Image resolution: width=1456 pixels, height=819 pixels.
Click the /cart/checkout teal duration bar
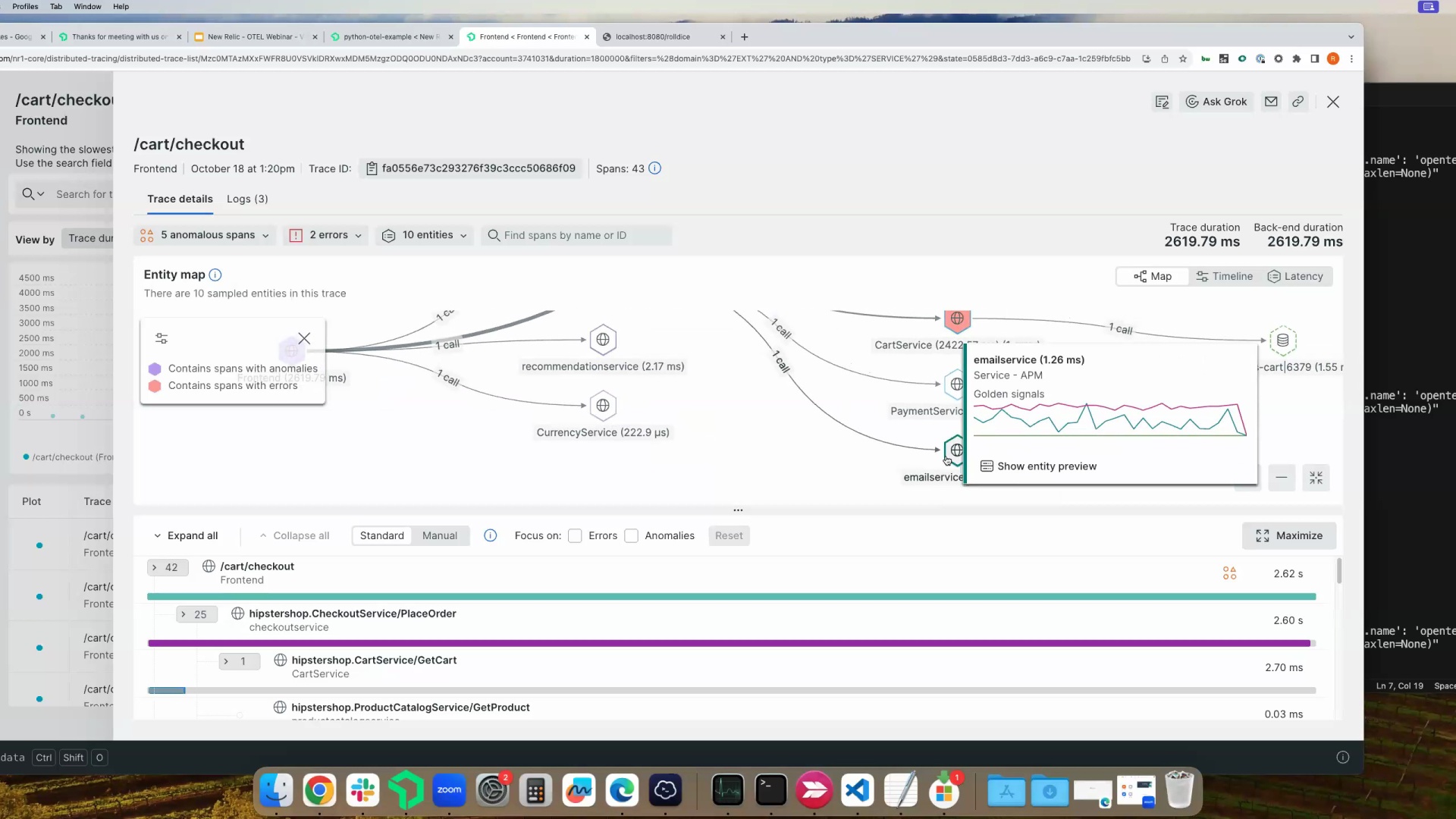pyautogui.click(x=731, y=597)
